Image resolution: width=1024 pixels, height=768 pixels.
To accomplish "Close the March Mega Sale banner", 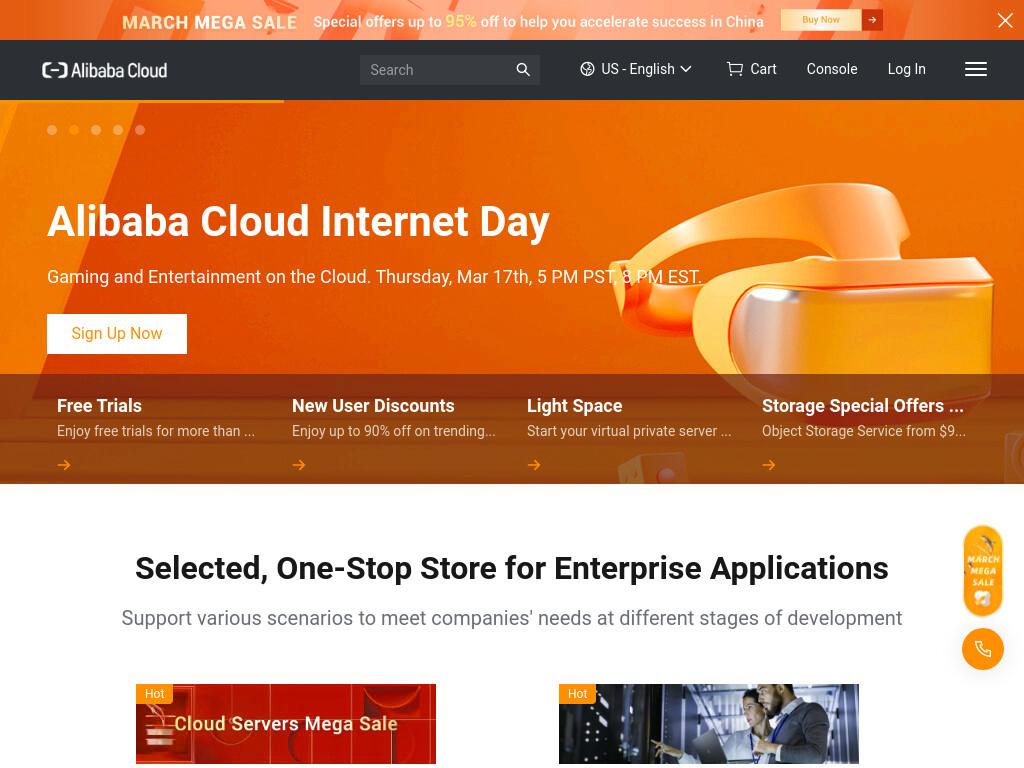I will (1005, 20).
